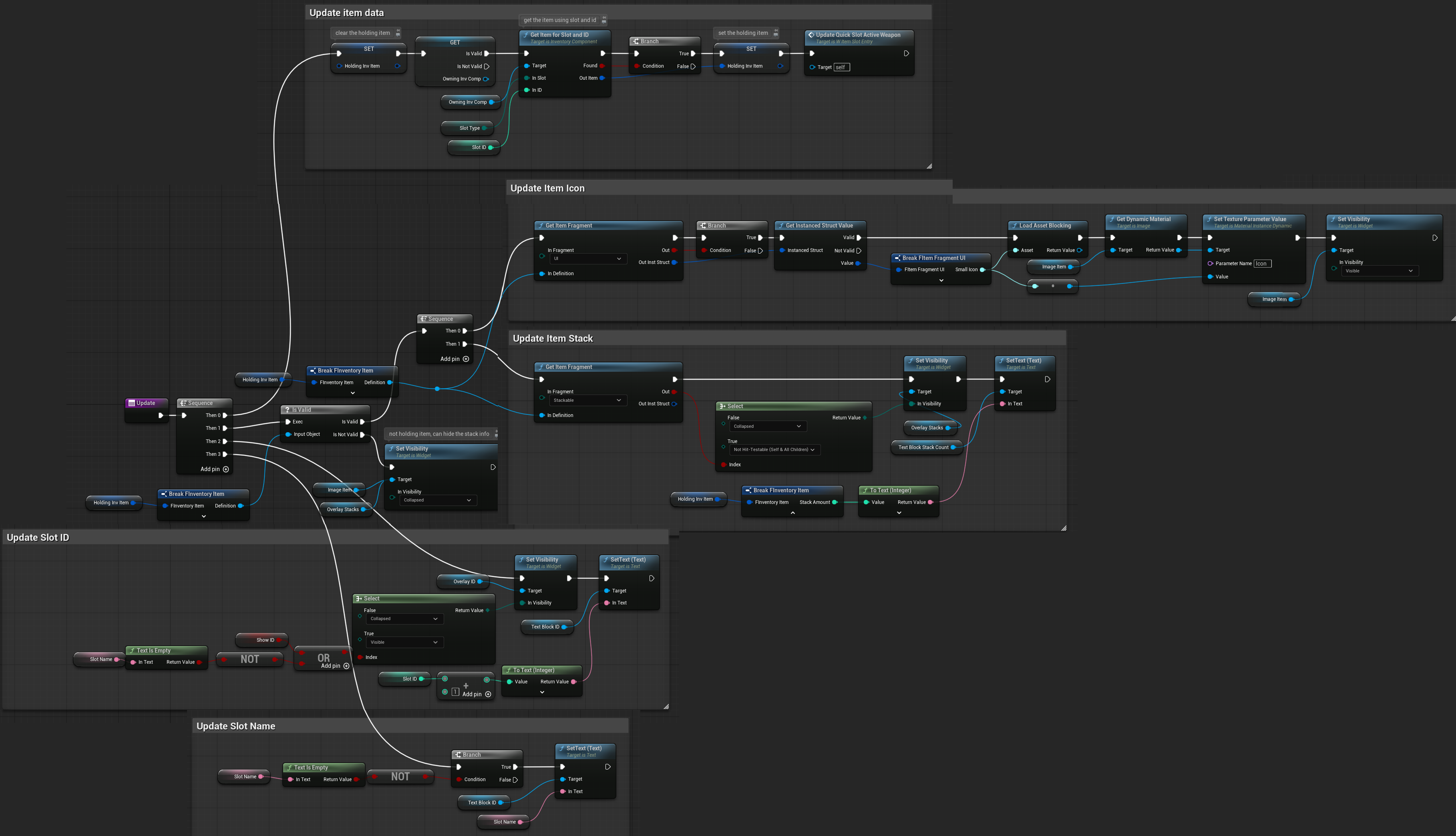Click Add pin plus on OR node
Image resolution: width=1456 pixels, height=836 pixels.
tap(346, 666)
